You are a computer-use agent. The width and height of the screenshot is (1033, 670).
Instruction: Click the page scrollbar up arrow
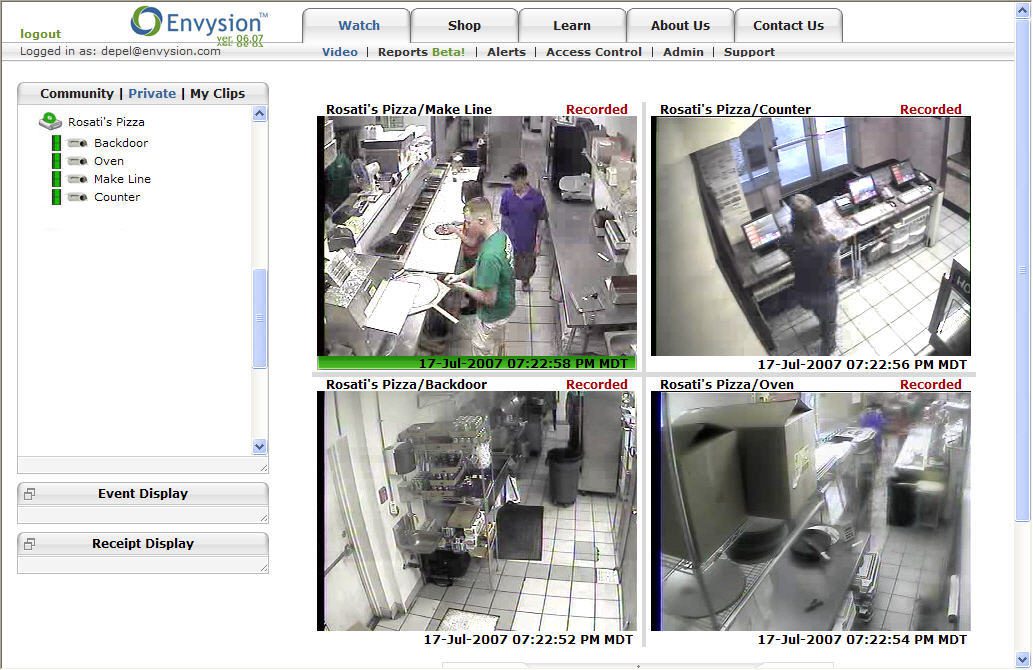[1022, 11]
